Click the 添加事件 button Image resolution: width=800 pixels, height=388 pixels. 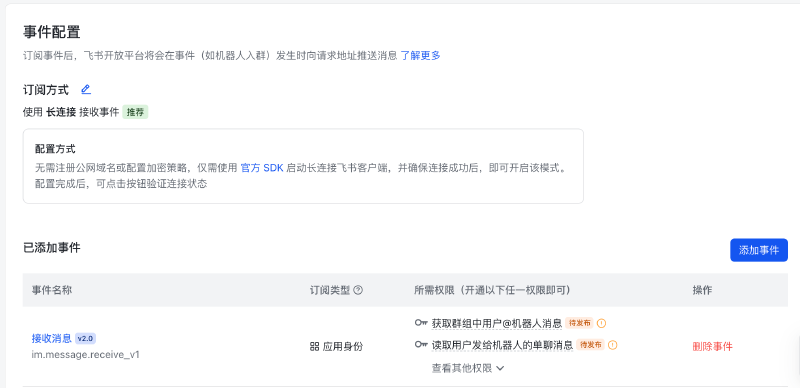pos(759,250)
